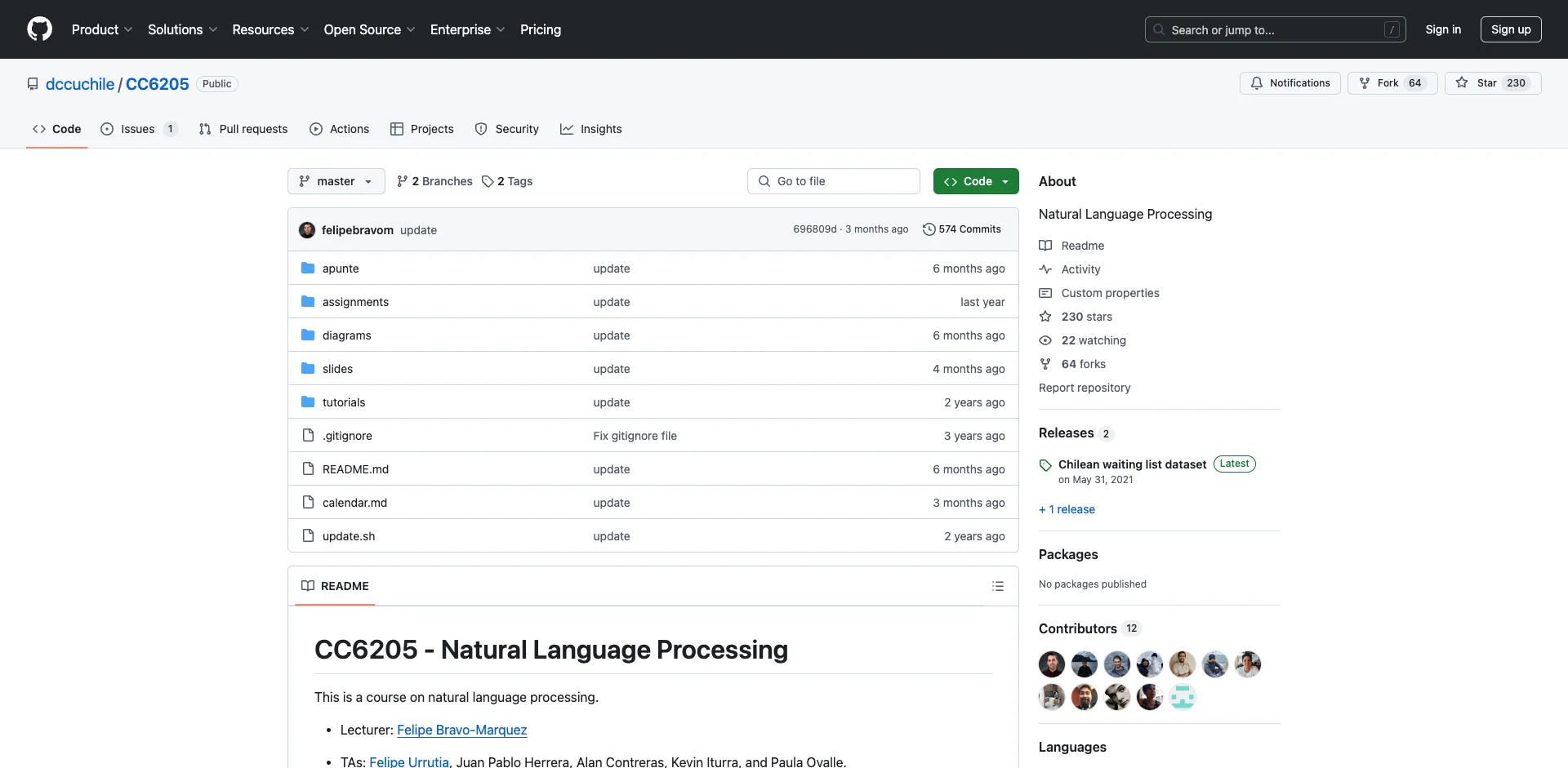
Task: Open the master branch selector dropdown
Action: tap(336, 181)
